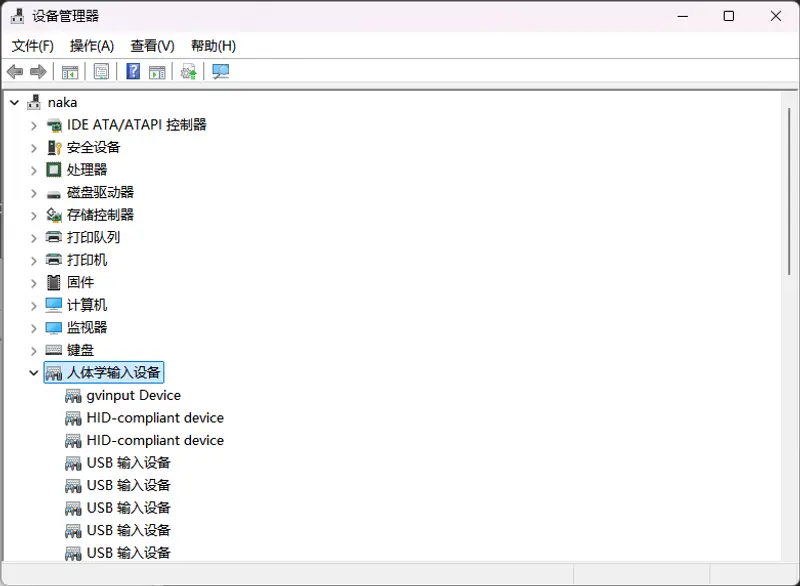Click the processor chip icon beside 处理器
Image resolution: width=800 pixels, height=586 pixels.
[53, 169]
